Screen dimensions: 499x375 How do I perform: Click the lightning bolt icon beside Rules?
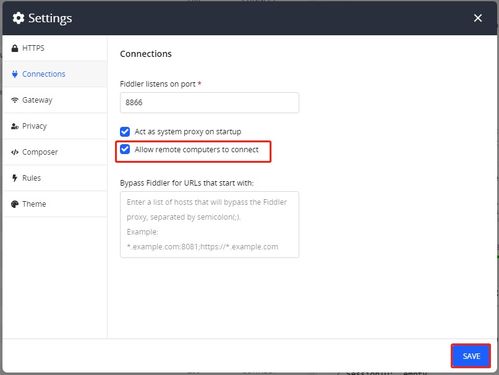(x=14, y=178)
